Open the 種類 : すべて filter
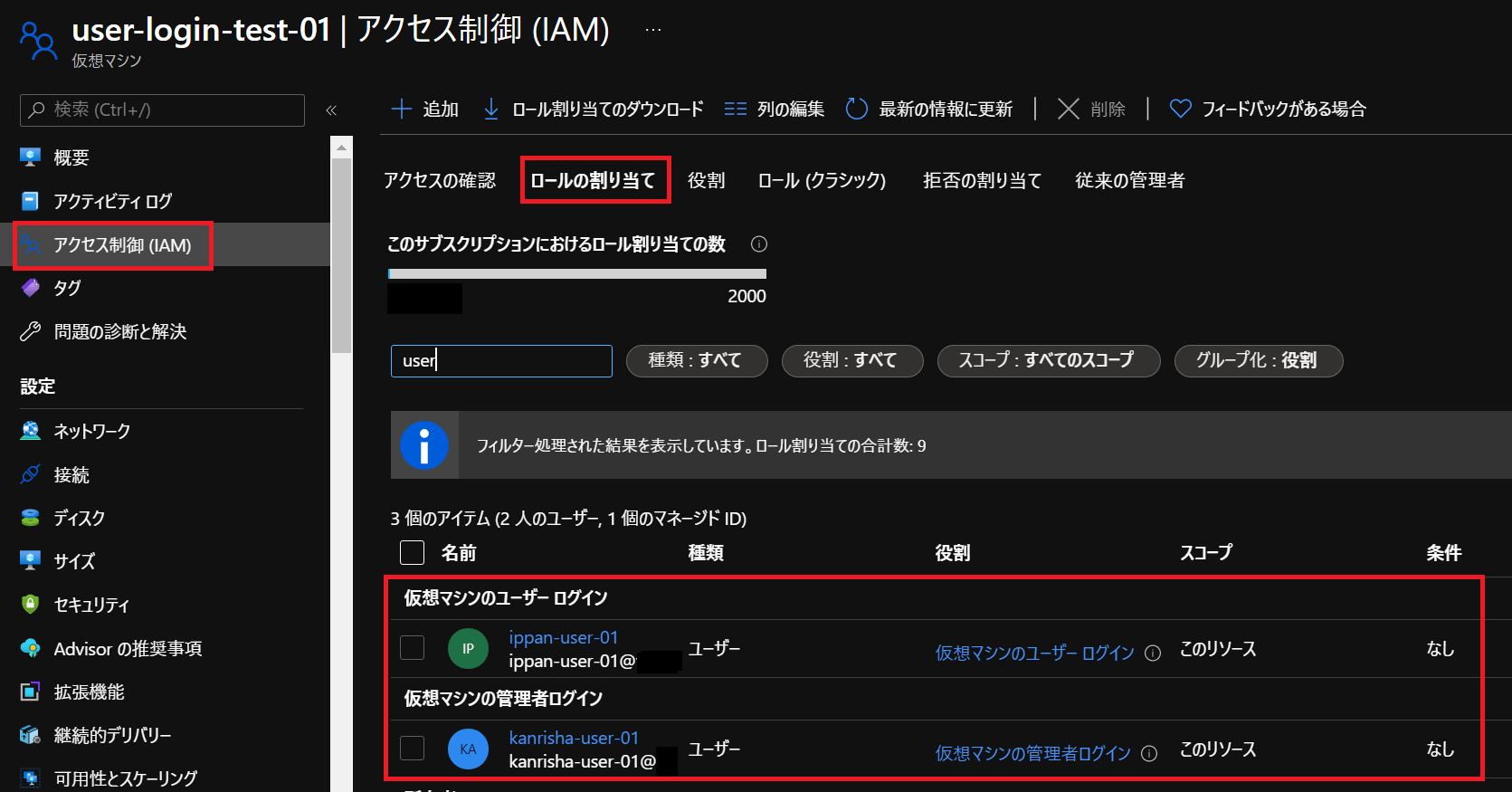The image size is (1512, 792). tap(697, 360)
